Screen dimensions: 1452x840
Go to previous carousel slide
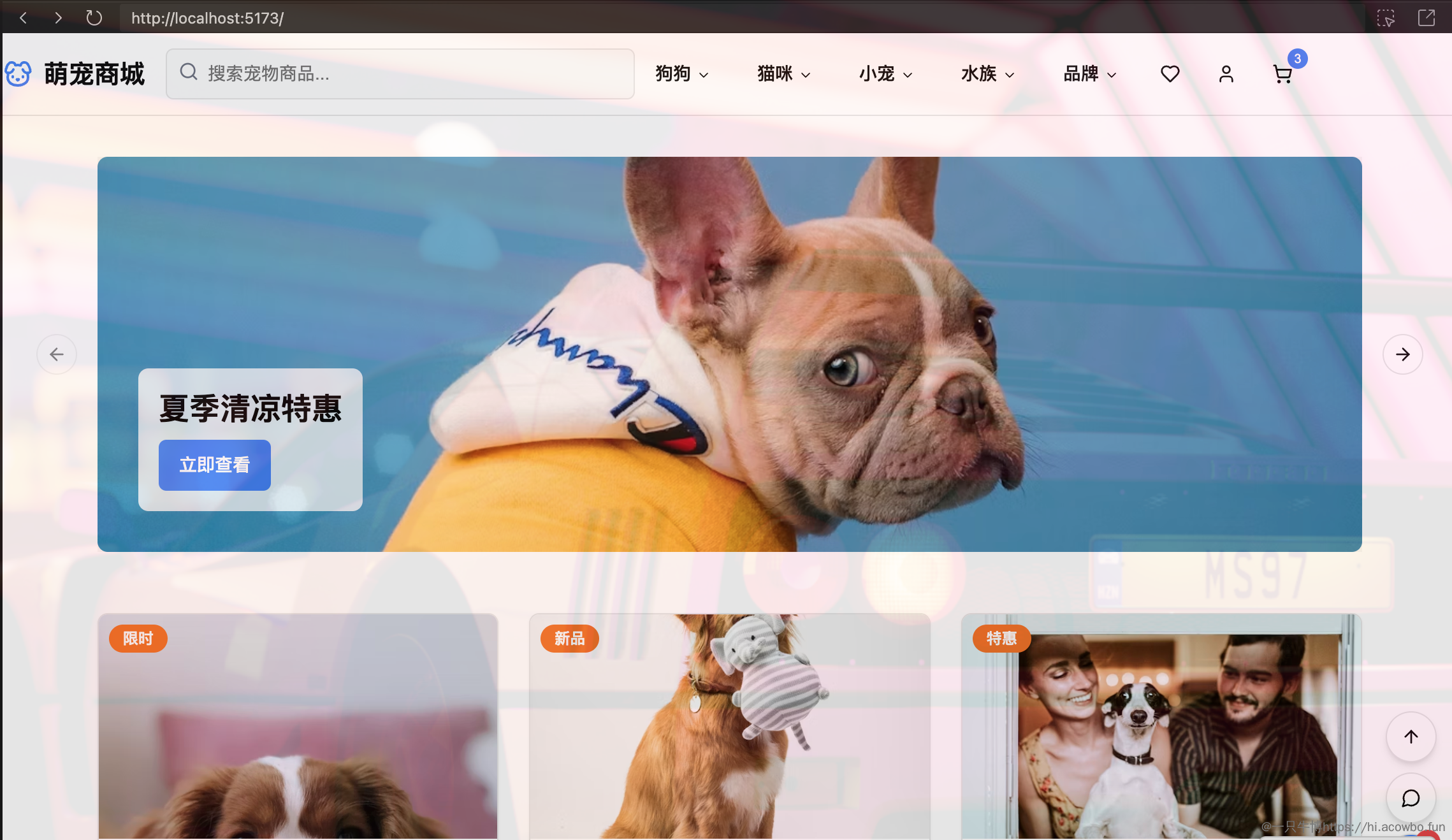coord(57,354)
